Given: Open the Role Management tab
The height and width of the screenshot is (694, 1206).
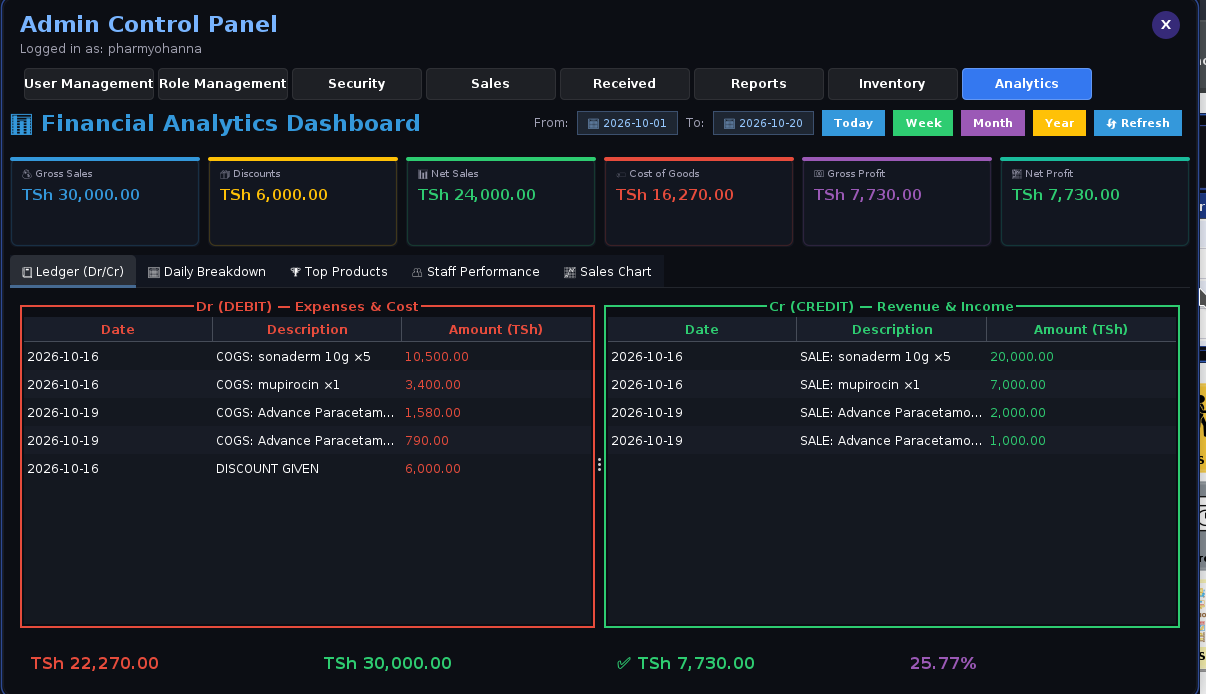Looking at the screenshot, I should point(223,84).
